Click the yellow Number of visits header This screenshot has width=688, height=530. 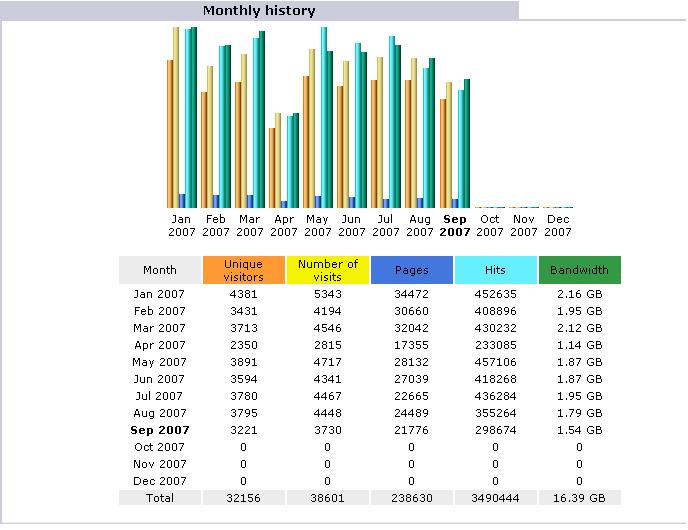point(327,270)
